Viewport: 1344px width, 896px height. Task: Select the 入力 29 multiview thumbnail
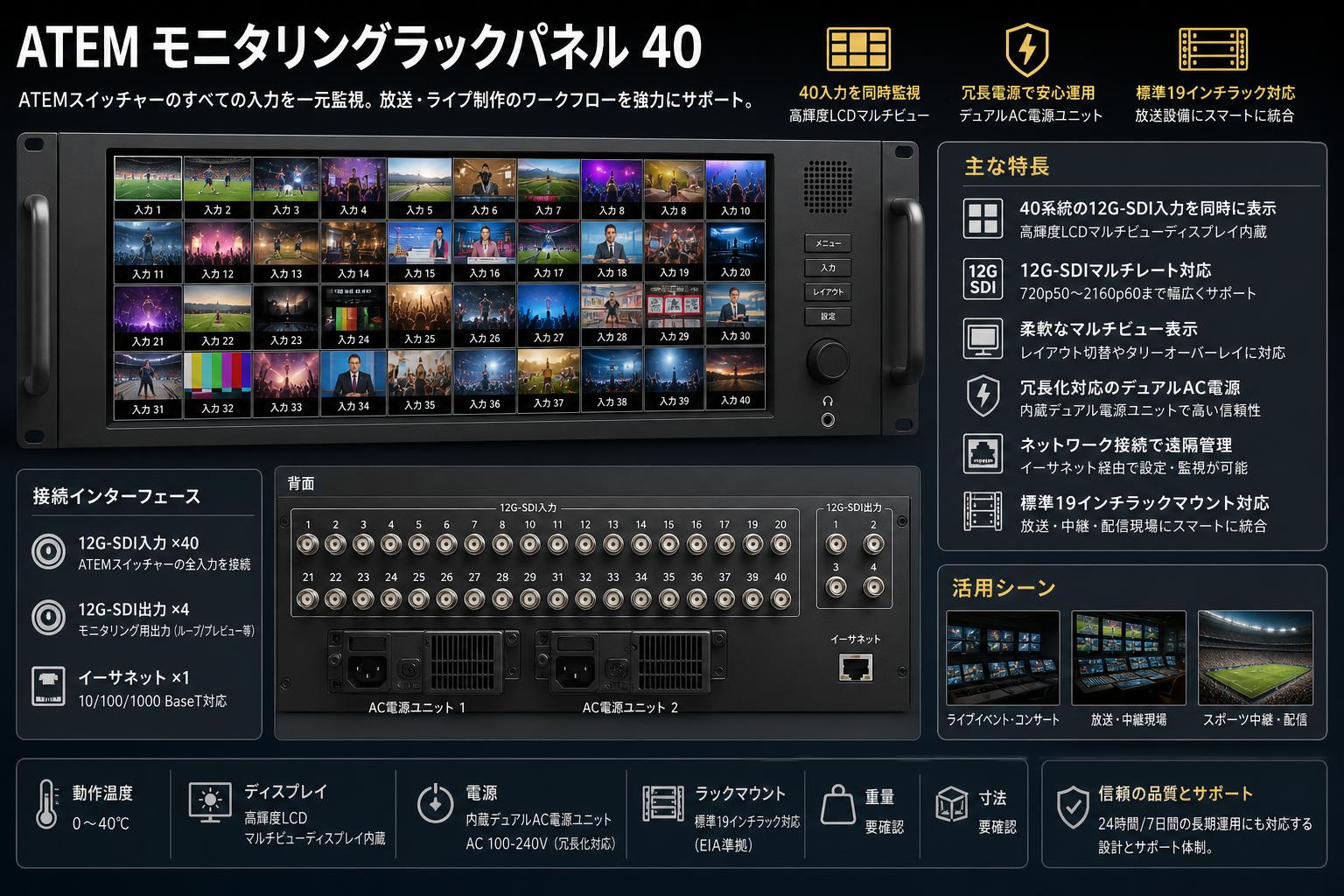pyautogui.click(x=674, y=313)
